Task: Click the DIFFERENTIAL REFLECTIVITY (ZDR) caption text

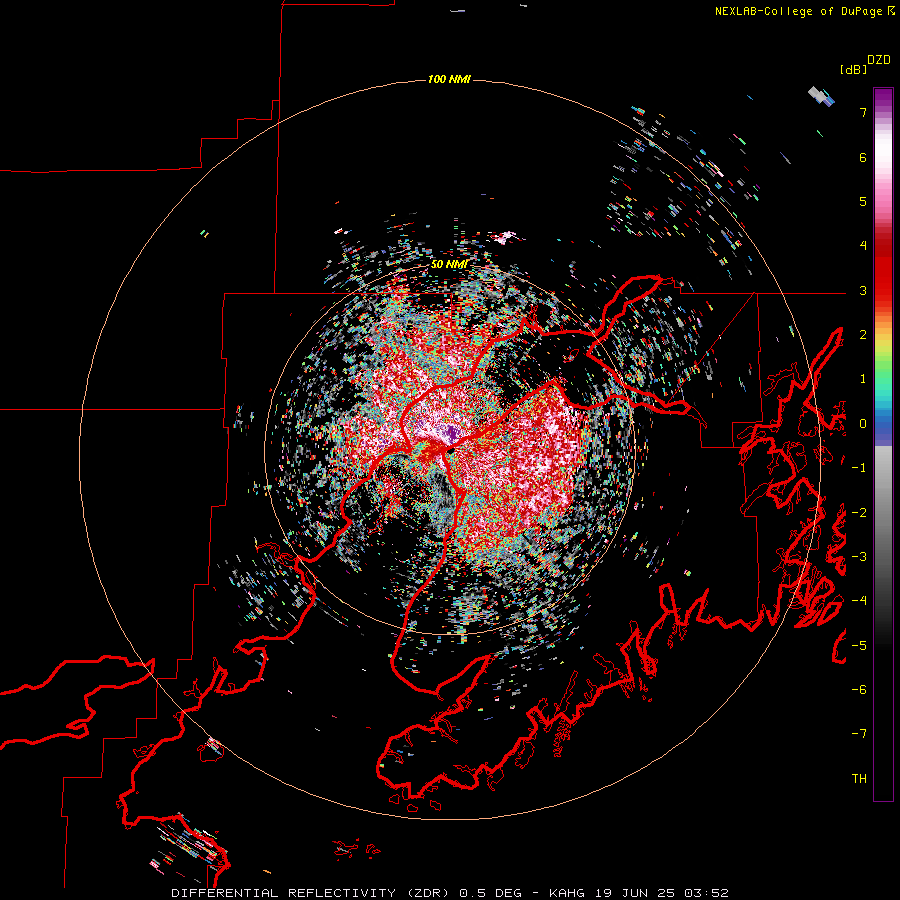Action: click(x=313, y=893)
